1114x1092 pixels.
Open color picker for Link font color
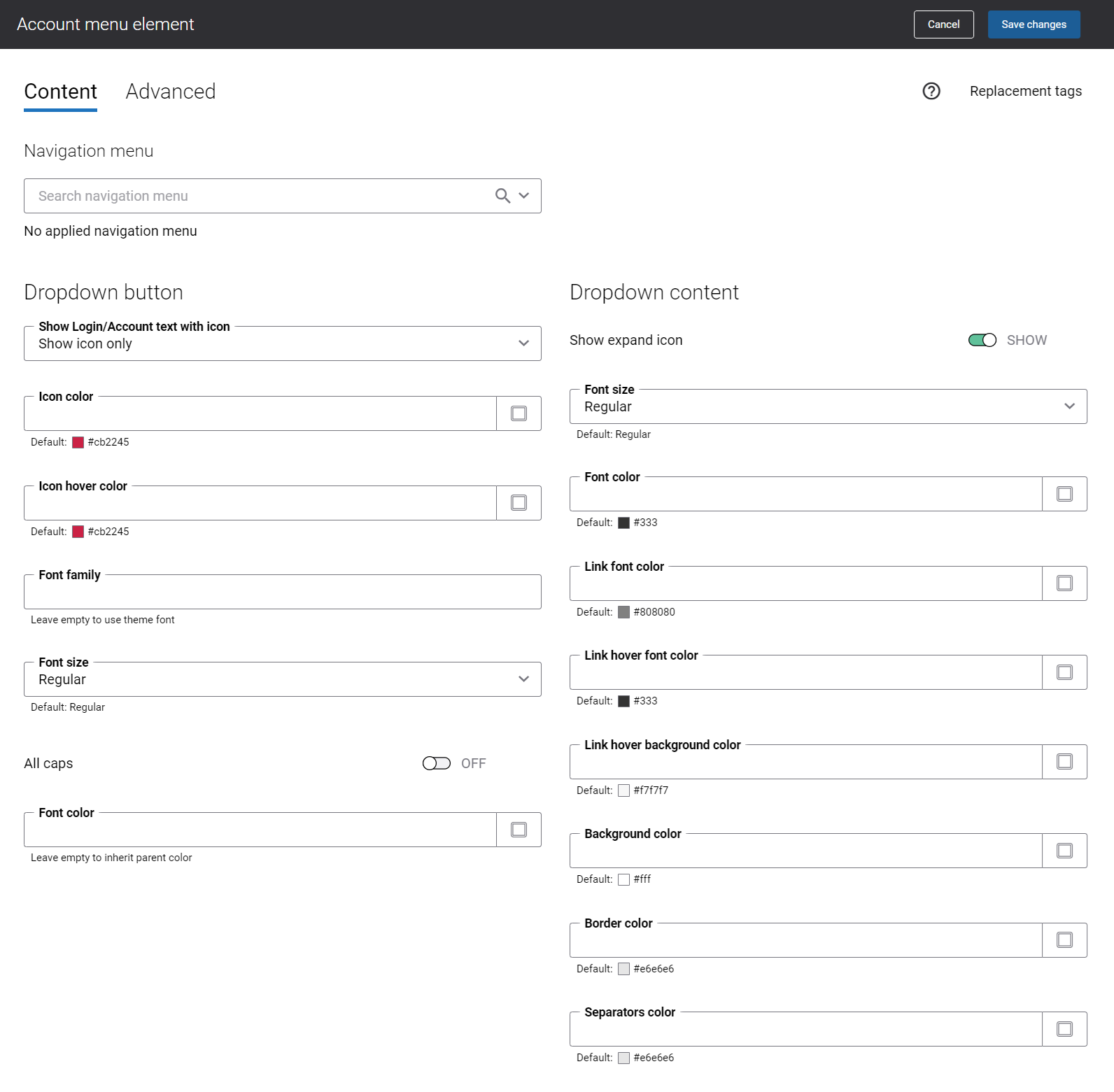pyautogui.click(x=1064, y=583)
